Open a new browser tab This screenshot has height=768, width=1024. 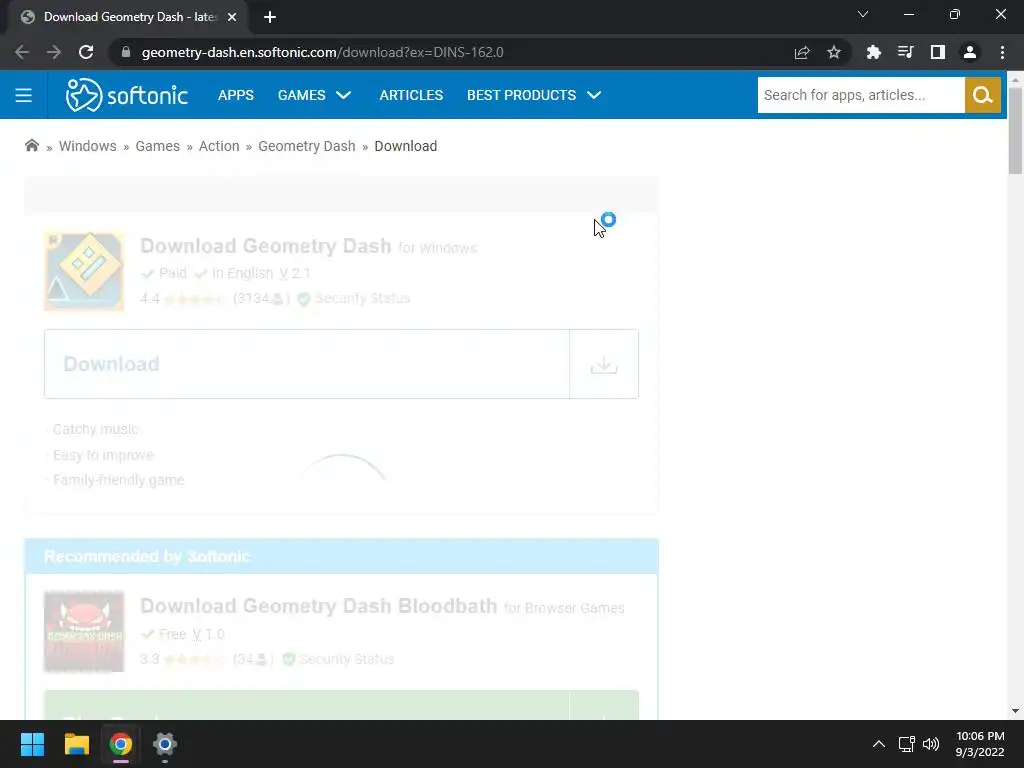point(270,17)
